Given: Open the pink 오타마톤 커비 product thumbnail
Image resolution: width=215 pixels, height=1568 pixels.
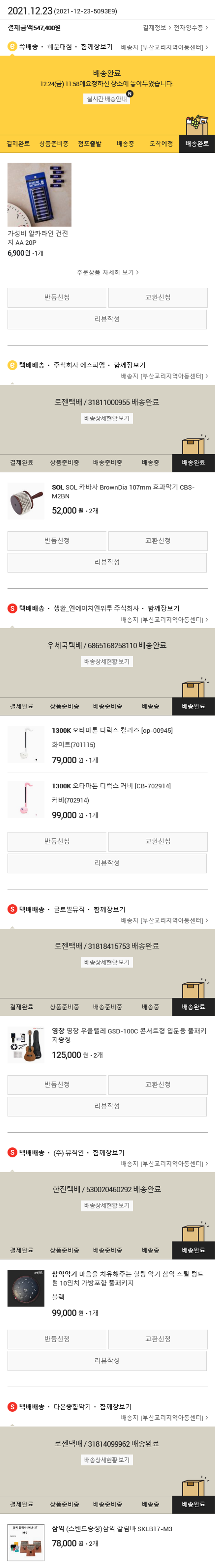Looking at the screenshot, I should (26, 799).
